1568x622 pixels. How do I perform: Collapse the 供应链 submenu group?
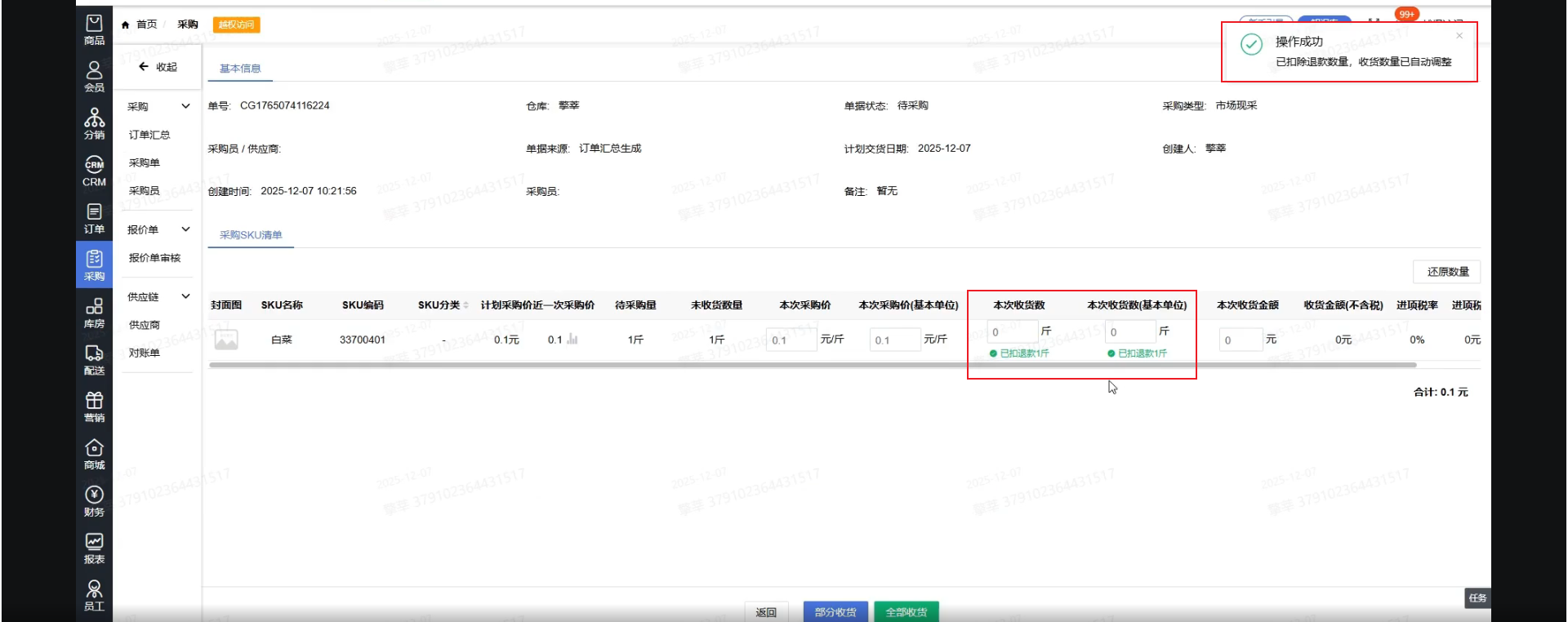pos(185,297)
